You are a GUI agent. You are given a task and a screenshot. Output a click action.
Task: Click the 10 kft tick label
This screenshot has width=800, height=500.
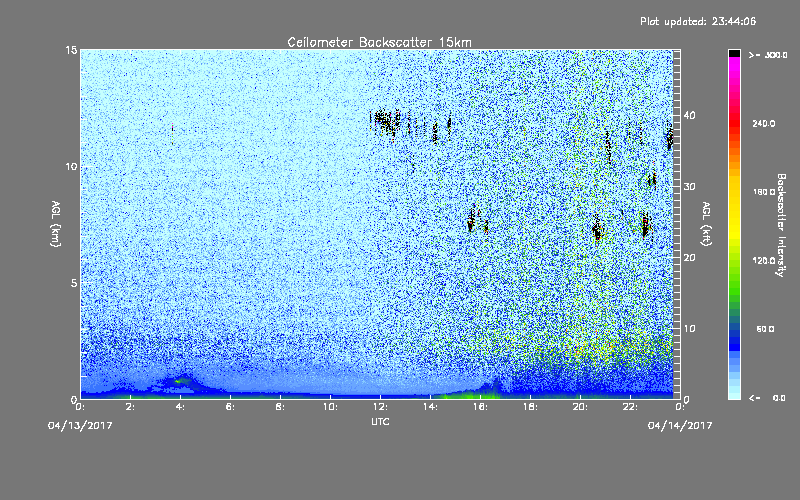click(689, 329)
